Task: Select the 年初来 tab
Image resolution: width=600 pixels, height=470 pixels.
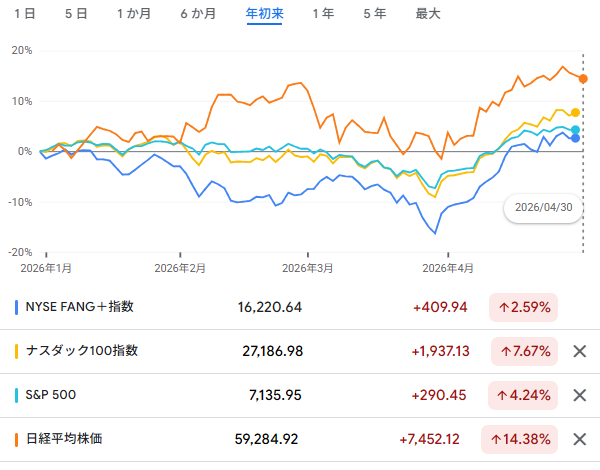Action: click(264, 14)
